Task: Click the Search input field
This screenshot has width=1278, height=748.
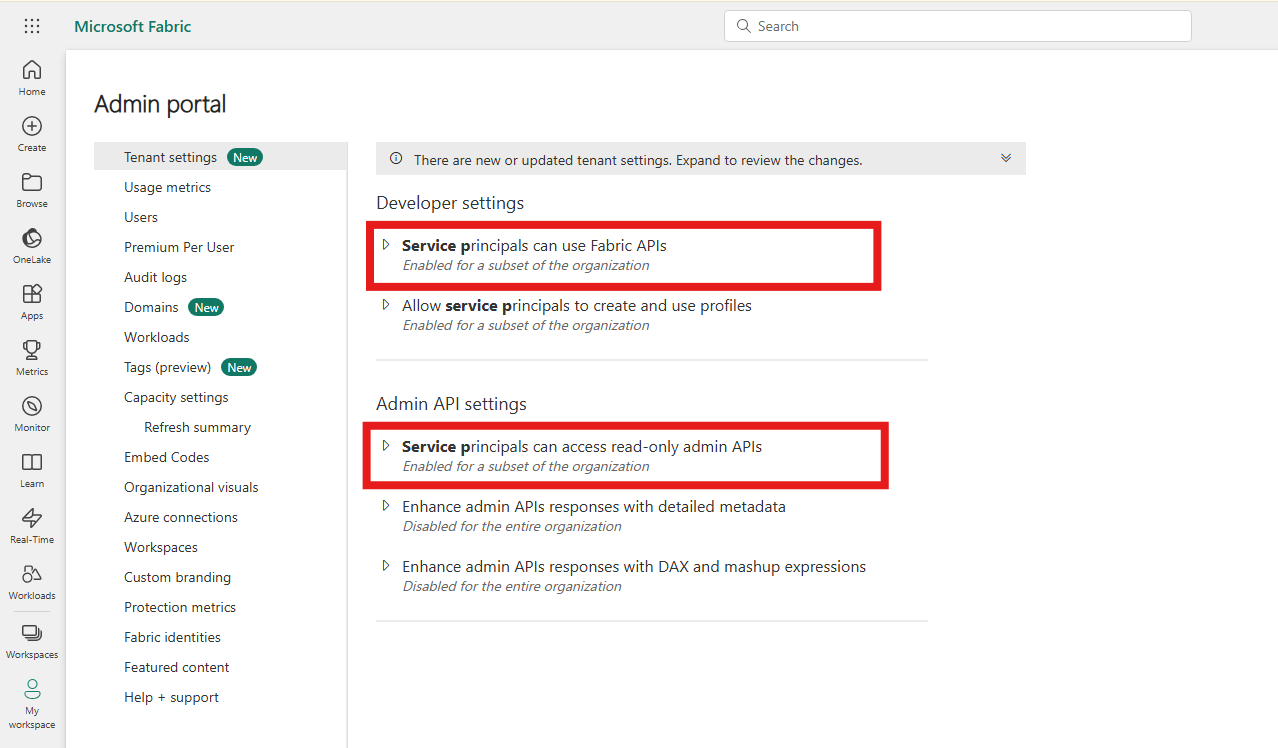Action: pyautogui.click(x=957, y=26)
